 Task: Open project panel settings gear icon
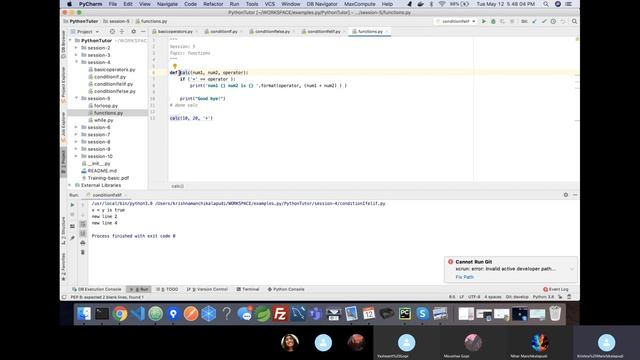133,31
